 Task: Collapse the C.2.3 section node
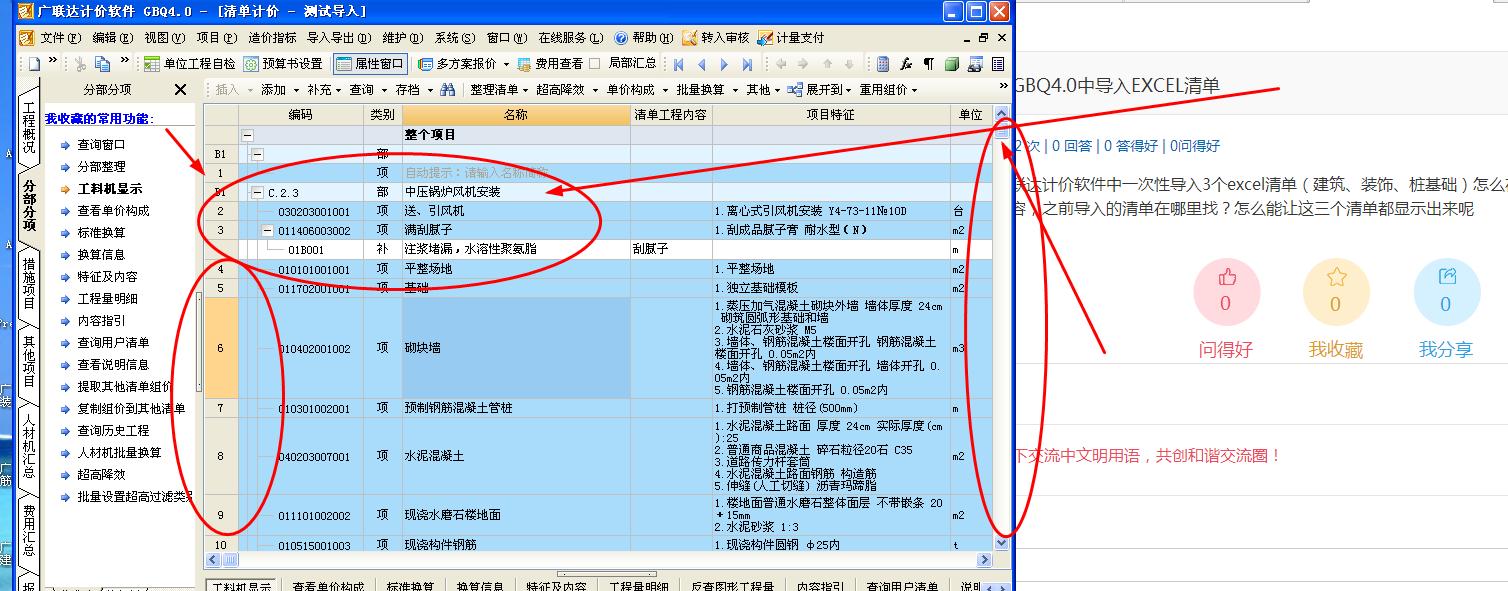coord(258,192)
